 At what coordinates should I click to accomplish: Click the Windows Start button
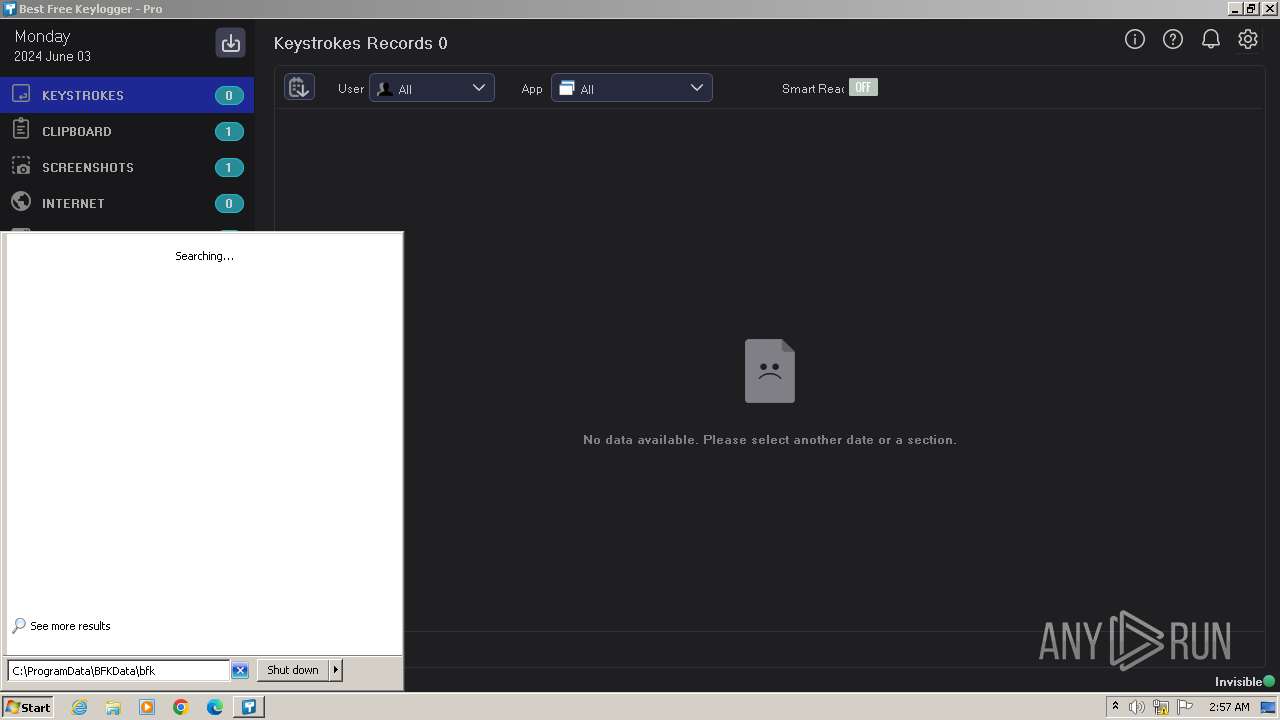tap(28, 707)
